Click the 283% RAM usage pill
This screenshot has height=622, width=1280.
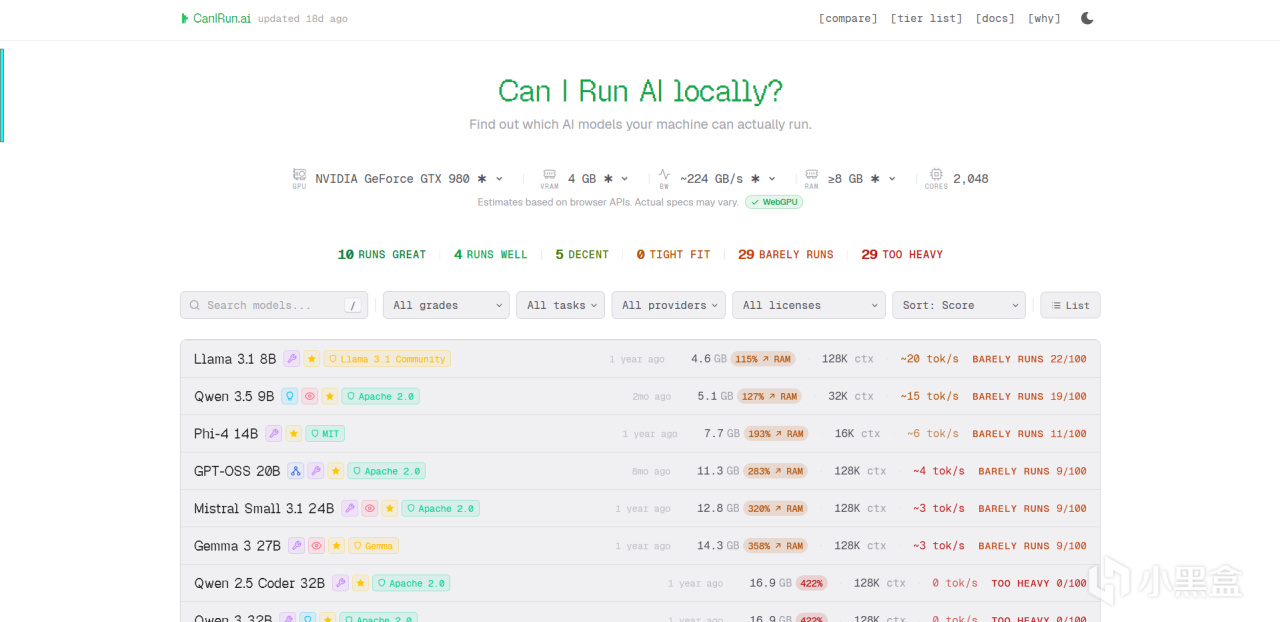(x=776, y=471)
